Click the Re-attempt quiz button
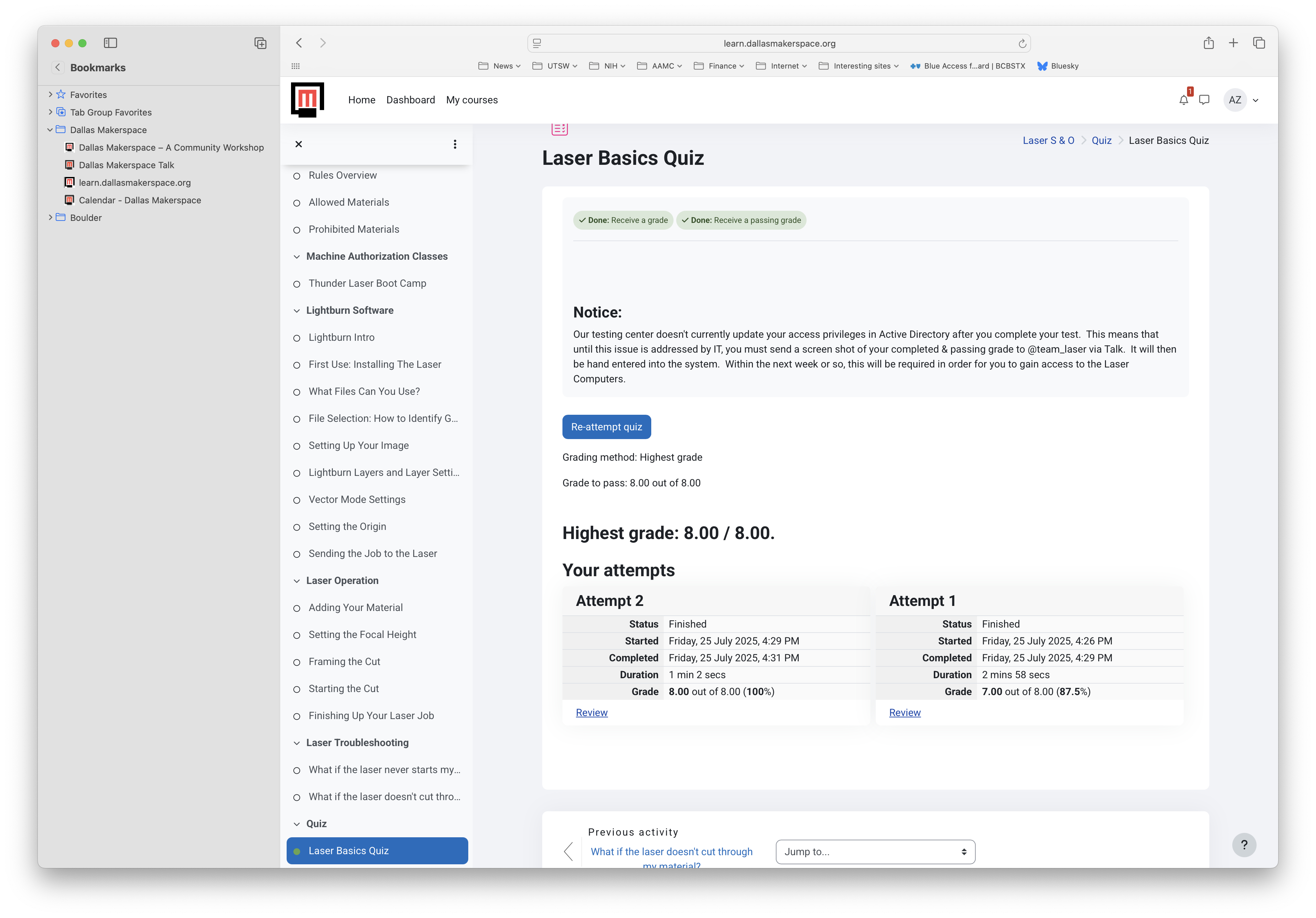Screen dimensions: 1316x918 (606, 427)
